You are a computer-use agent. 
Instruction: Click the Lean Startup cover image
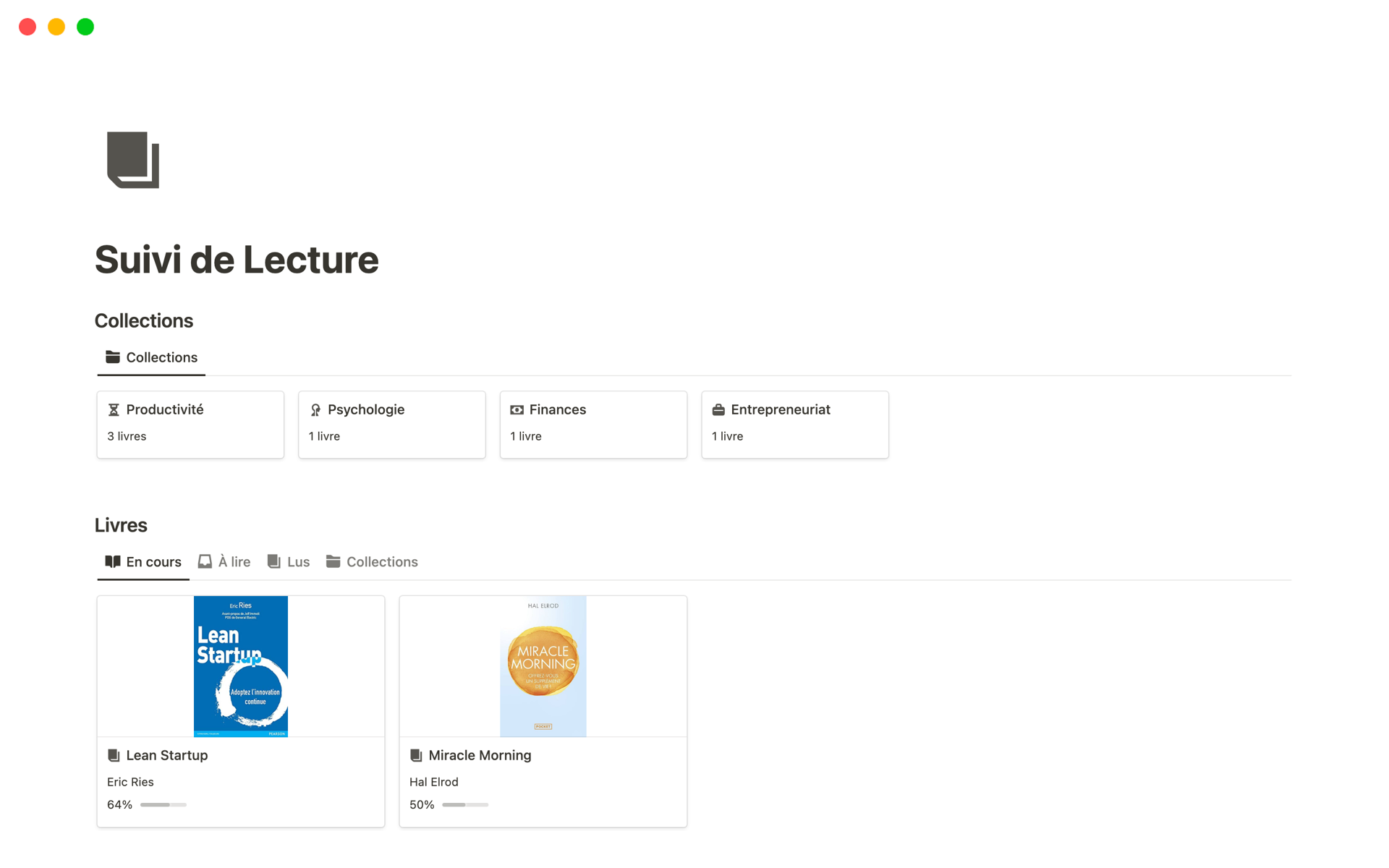(241, 666)
